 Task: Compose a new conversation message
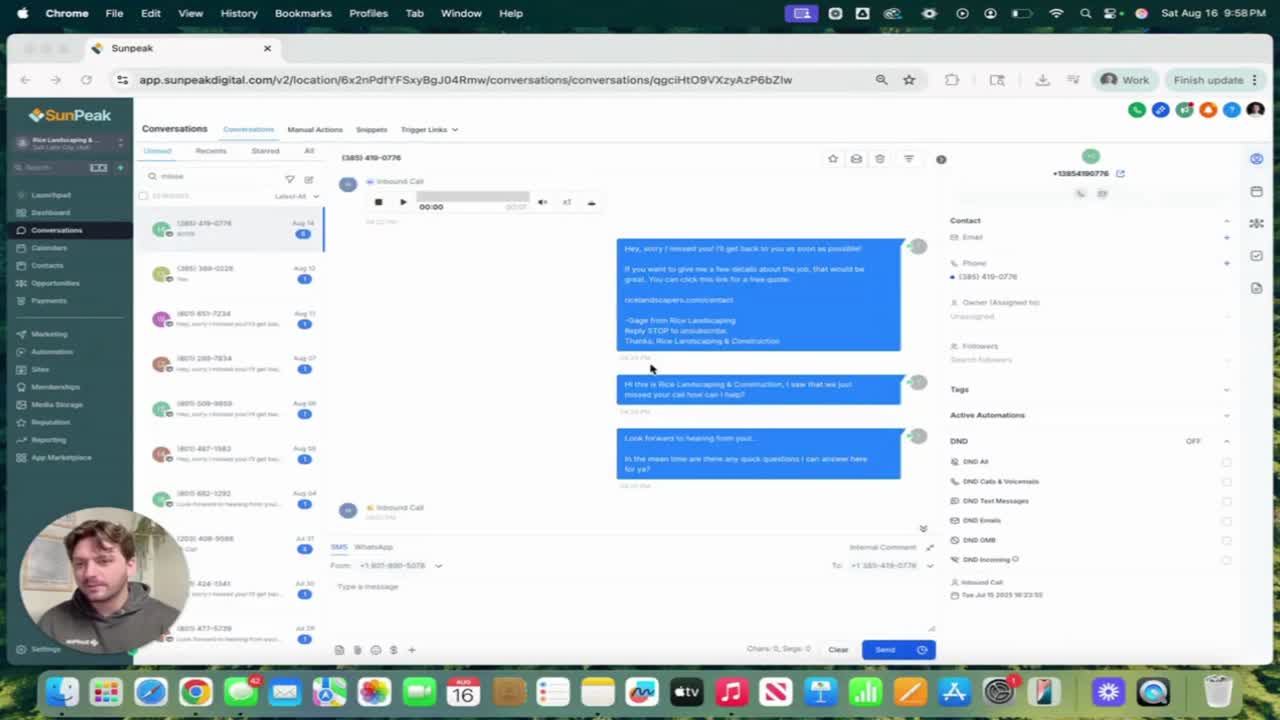tap(309, 179)
